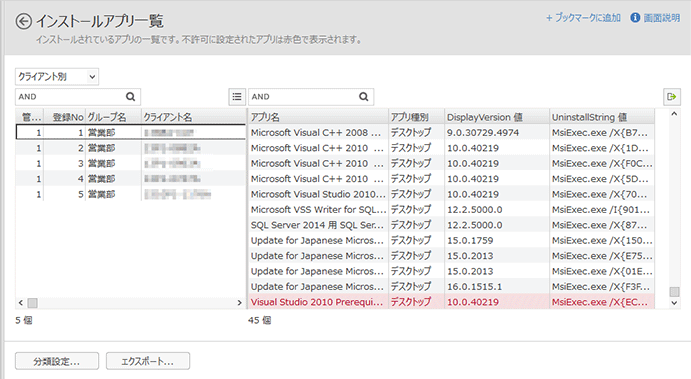Focus the app list AND search field
This screenshot has width=691, height=379.
coord(311,97)
